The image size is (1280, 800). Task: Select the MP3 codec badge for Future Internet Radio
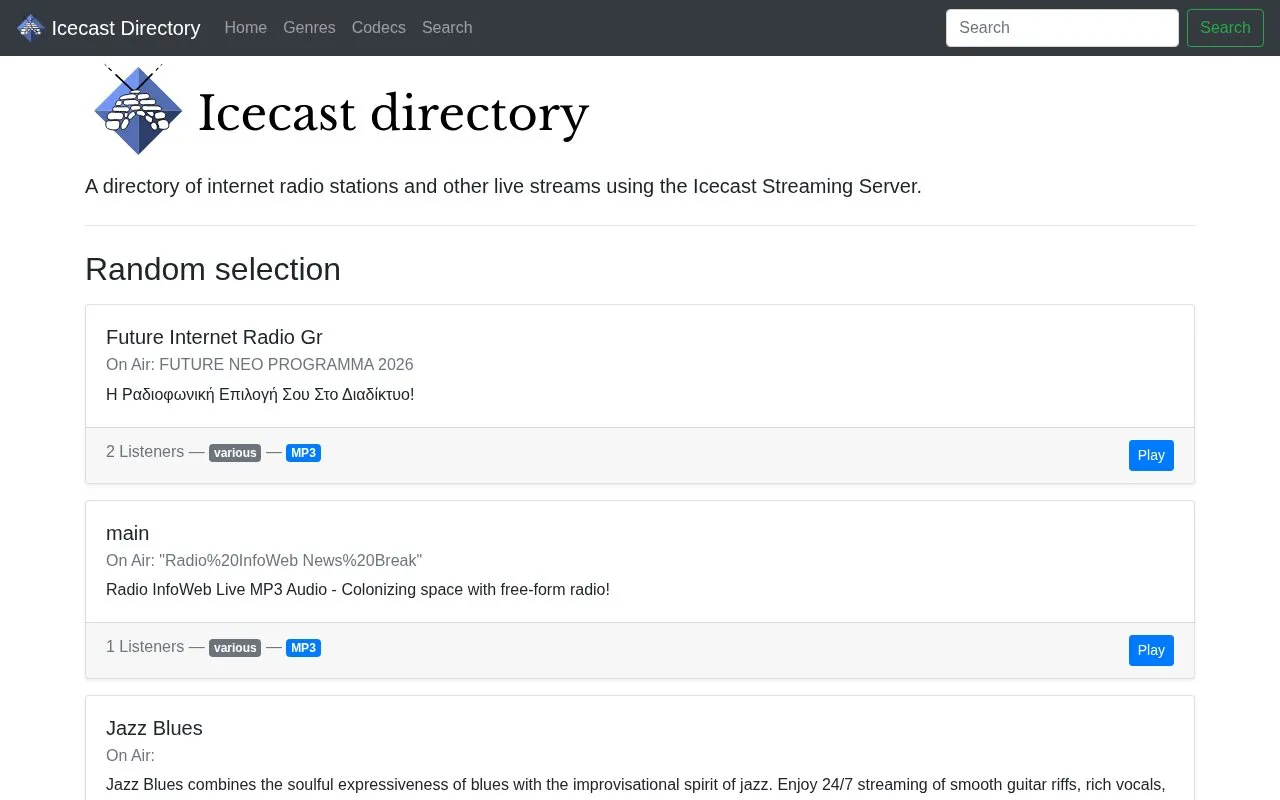[303, 453]
